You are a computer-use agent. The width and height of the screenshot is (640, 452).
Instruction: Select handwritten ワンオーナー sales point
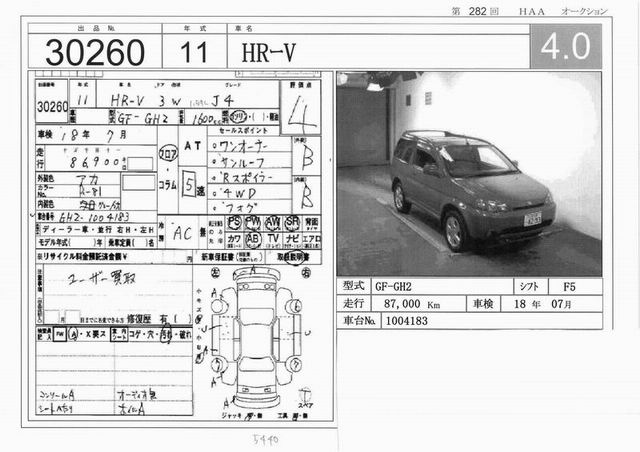[x=244, y=146]
